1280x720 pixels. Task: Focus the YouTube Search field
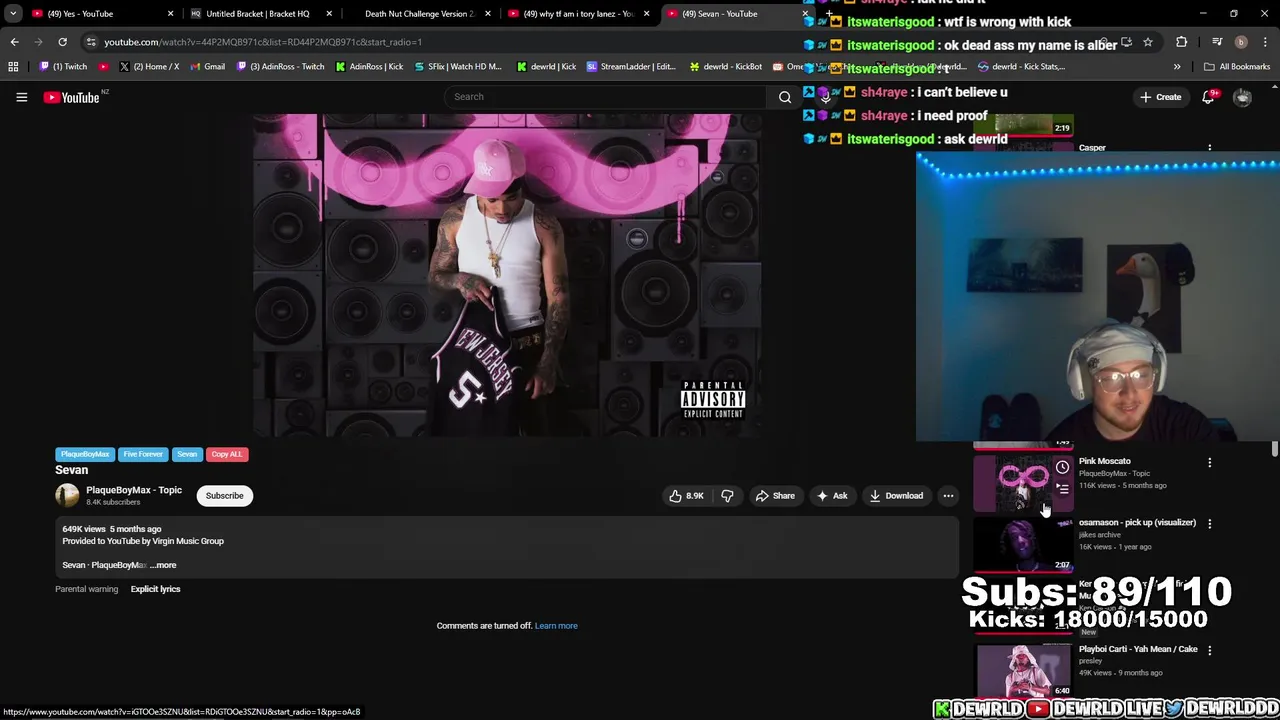(x=605, y=97)
